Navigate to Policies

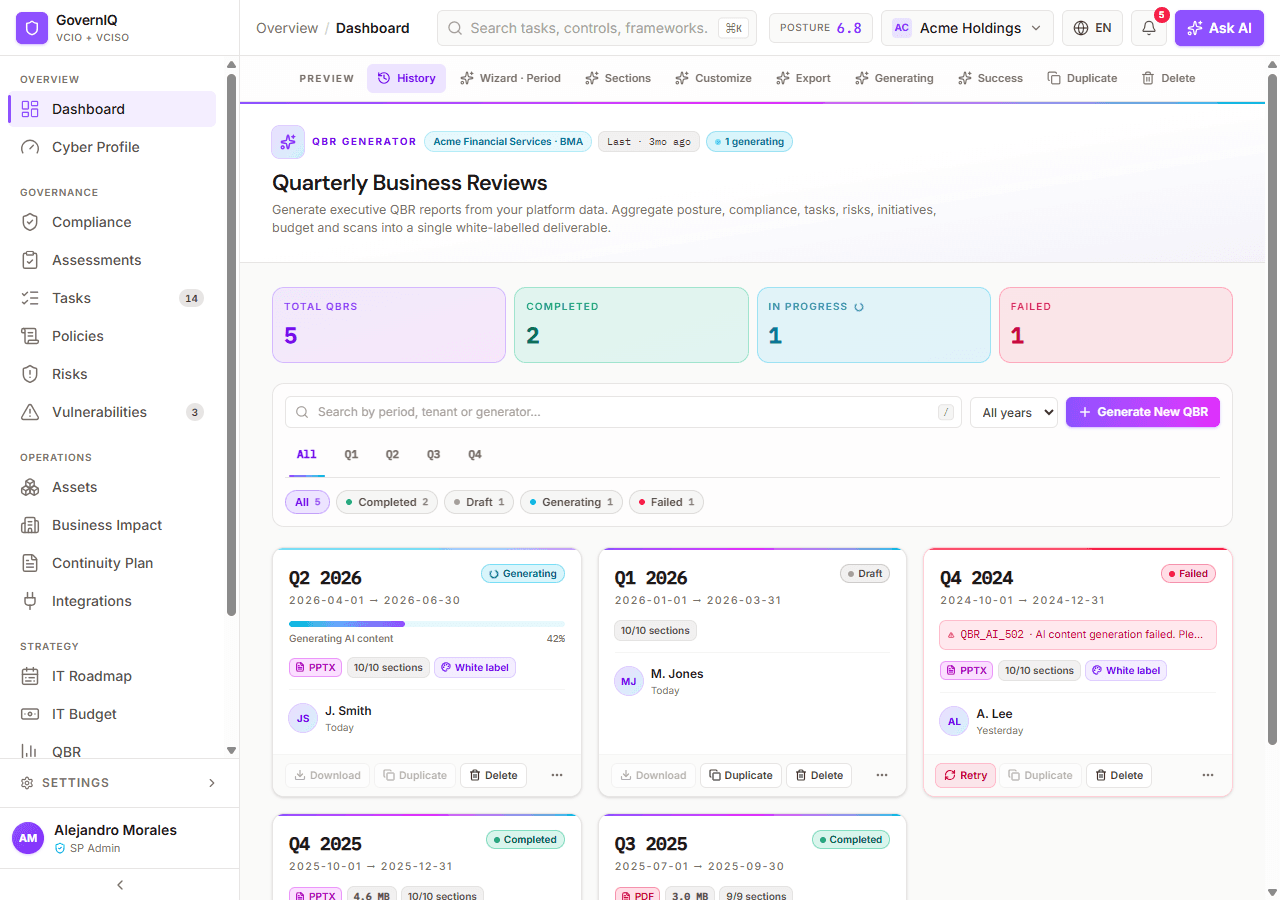112,336
